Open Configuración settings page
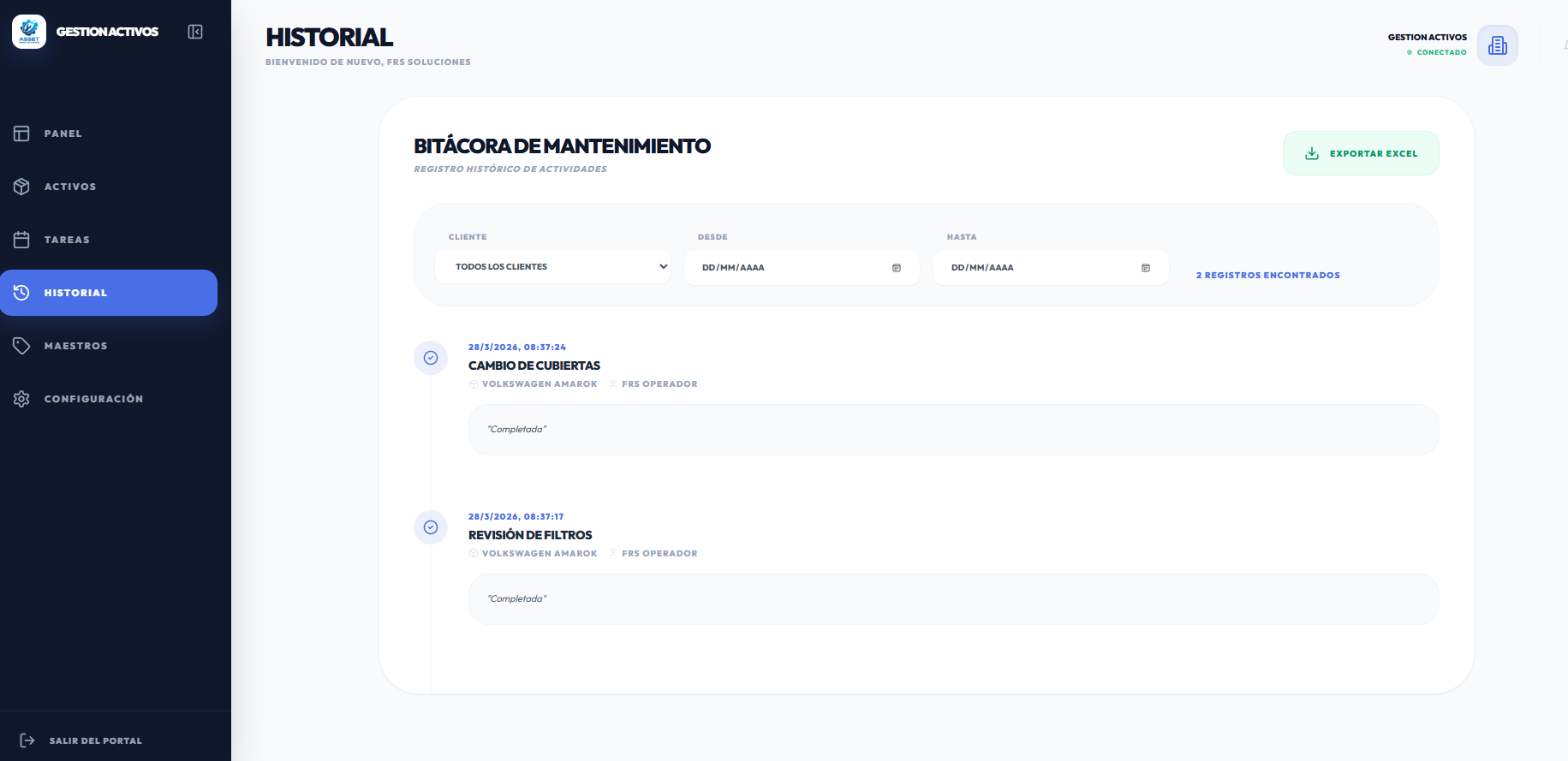This screenshot has width=1568, height=761. point(93,399)
